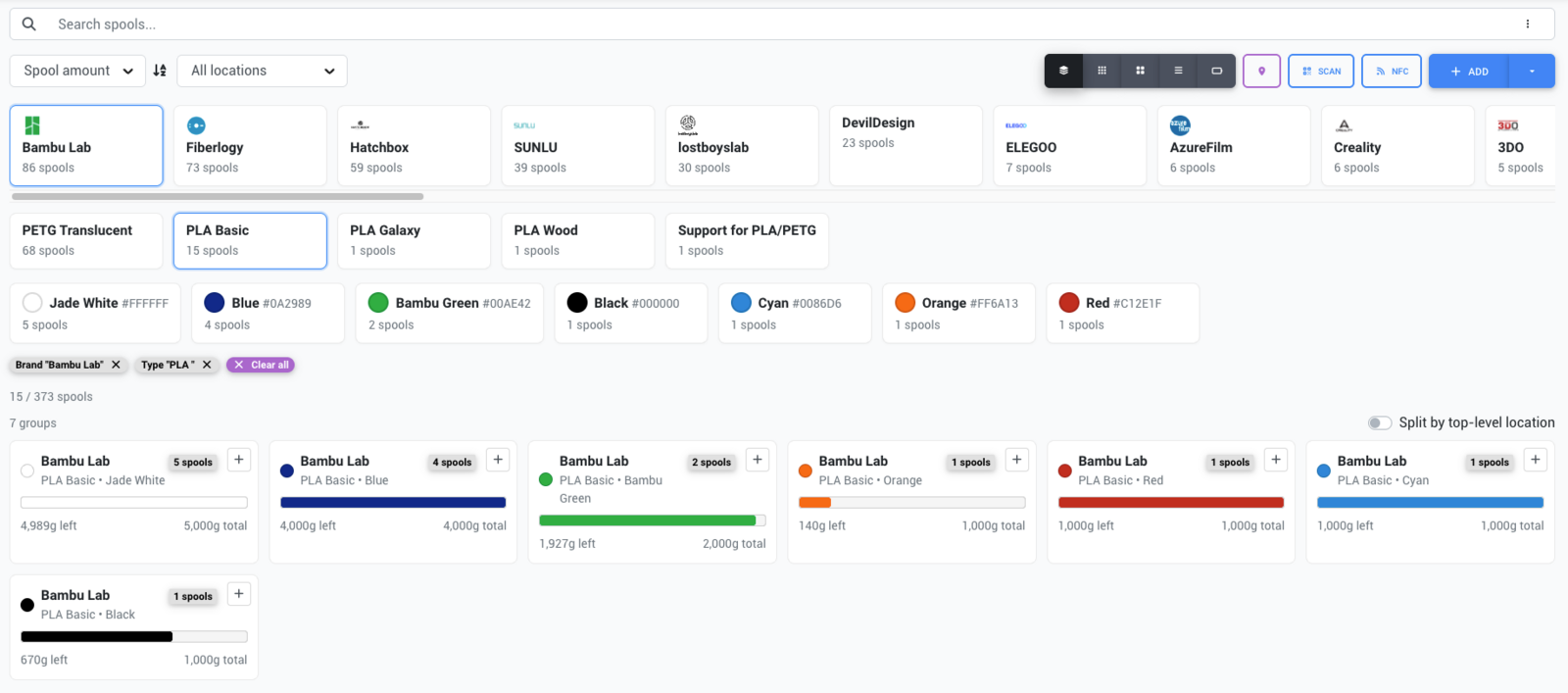Select the stacked layers view mode
This screenshot has width=1568, height=693.
[x=1063, y=71]
